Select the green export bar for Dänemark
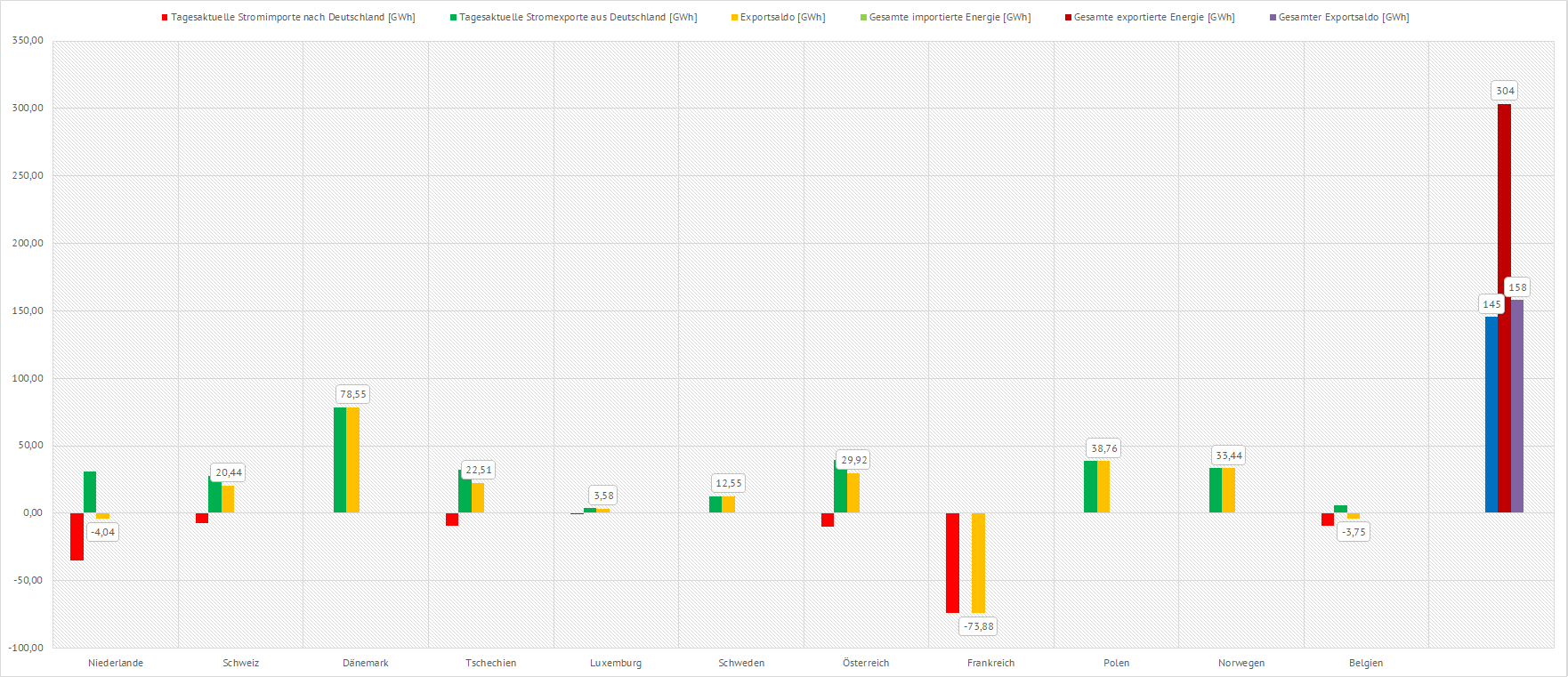 (x=340, y=460)
